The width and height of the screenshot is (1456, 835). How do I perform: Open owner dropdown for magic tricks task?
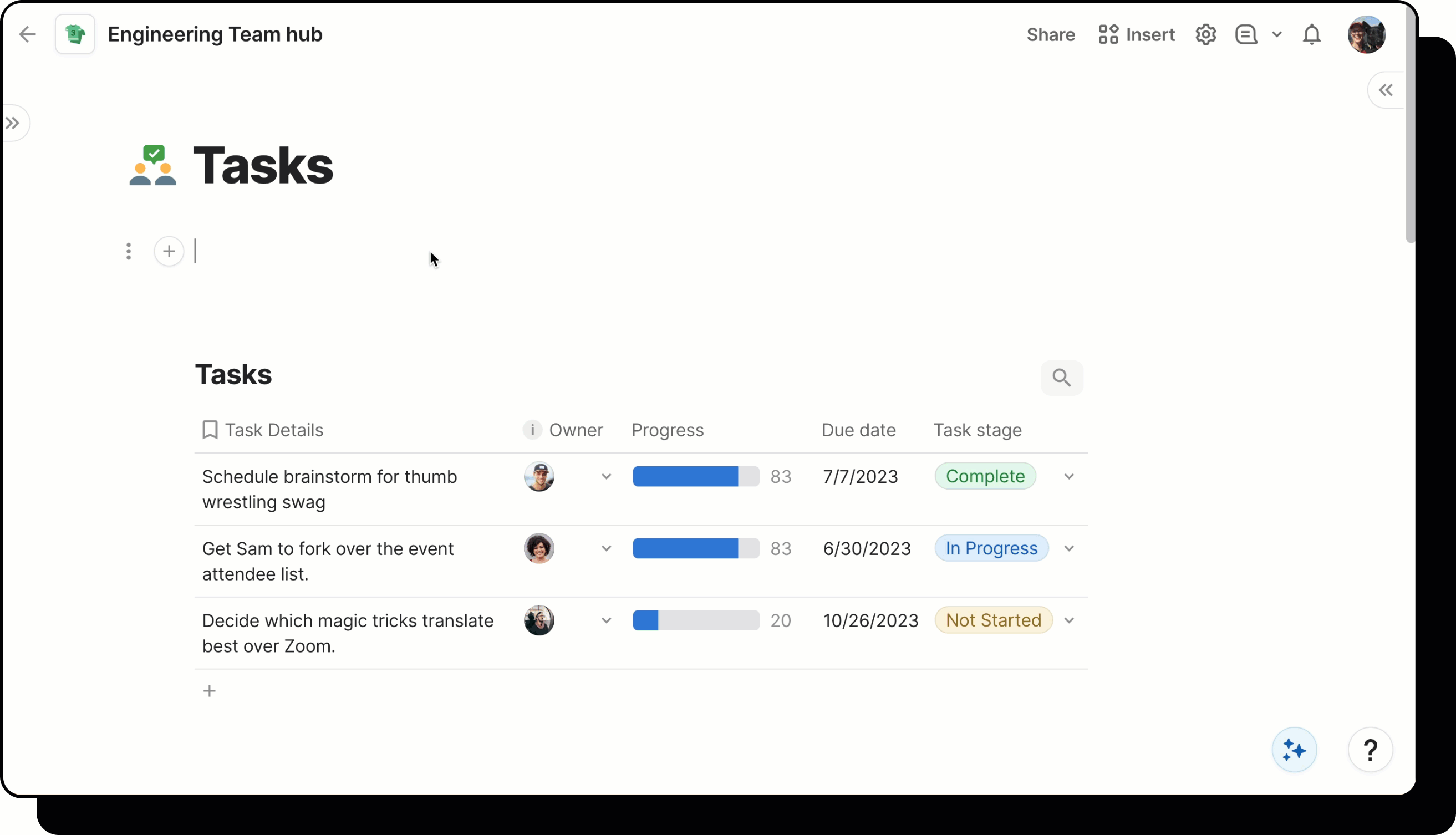[x=606, y=620]
